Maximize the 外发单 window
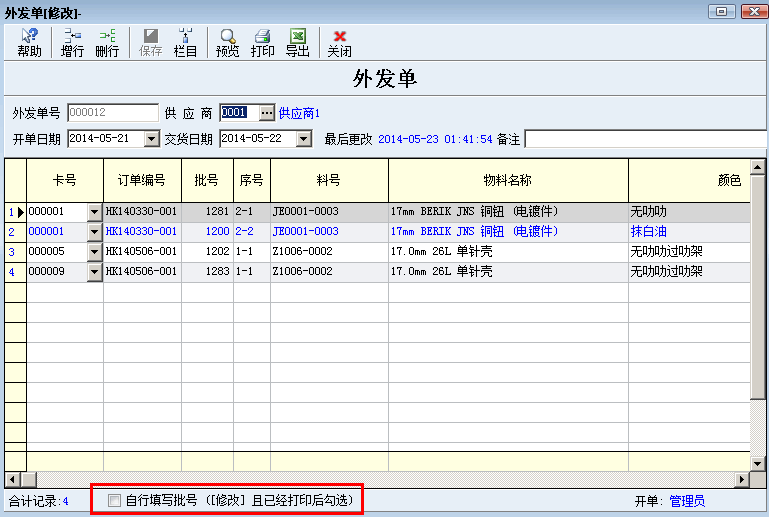This screenshot has height=517, width=769. coord(721,11)
